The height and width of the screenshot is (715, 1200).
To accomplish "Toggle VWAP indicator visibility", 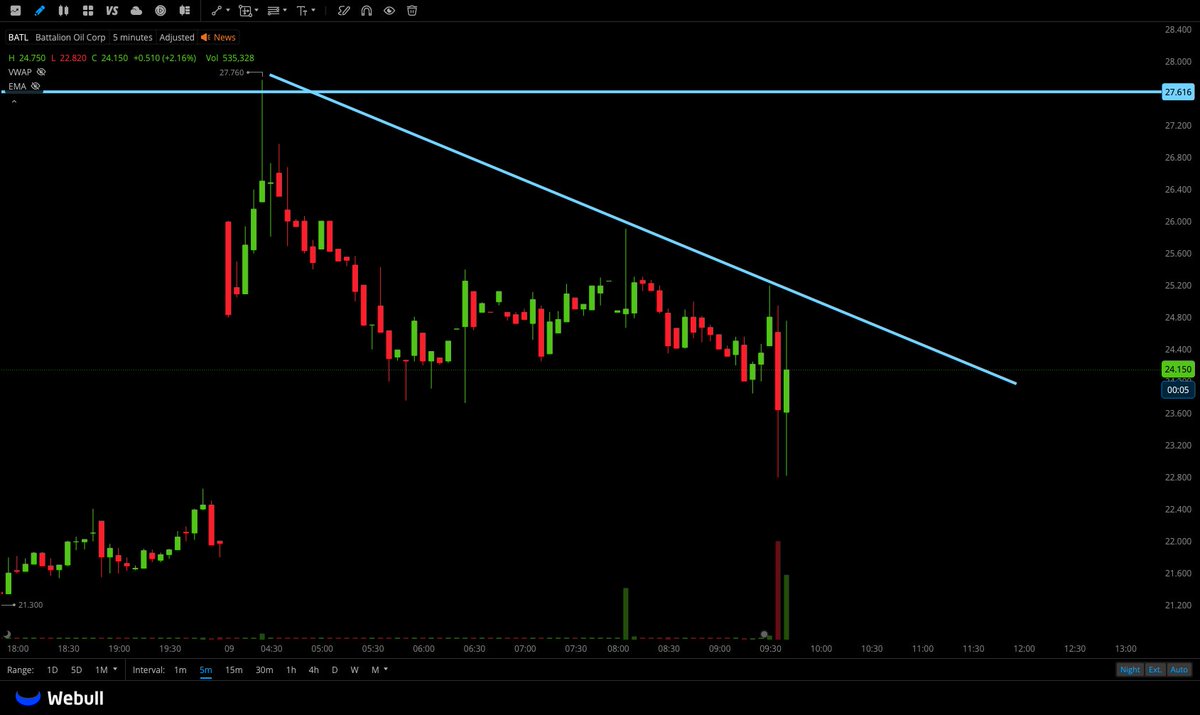I will (x=40, y=72).
